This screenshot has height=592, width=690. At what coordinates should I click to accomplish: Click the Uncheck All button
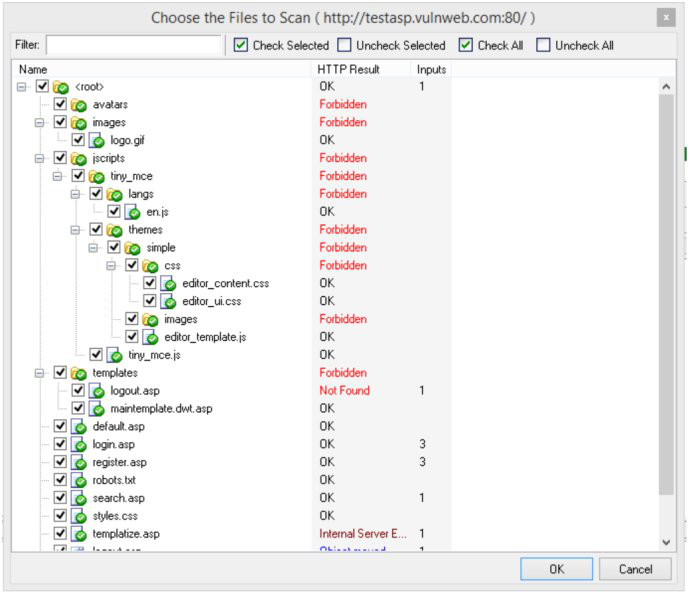pyautogui.click(x=575, y=45)
